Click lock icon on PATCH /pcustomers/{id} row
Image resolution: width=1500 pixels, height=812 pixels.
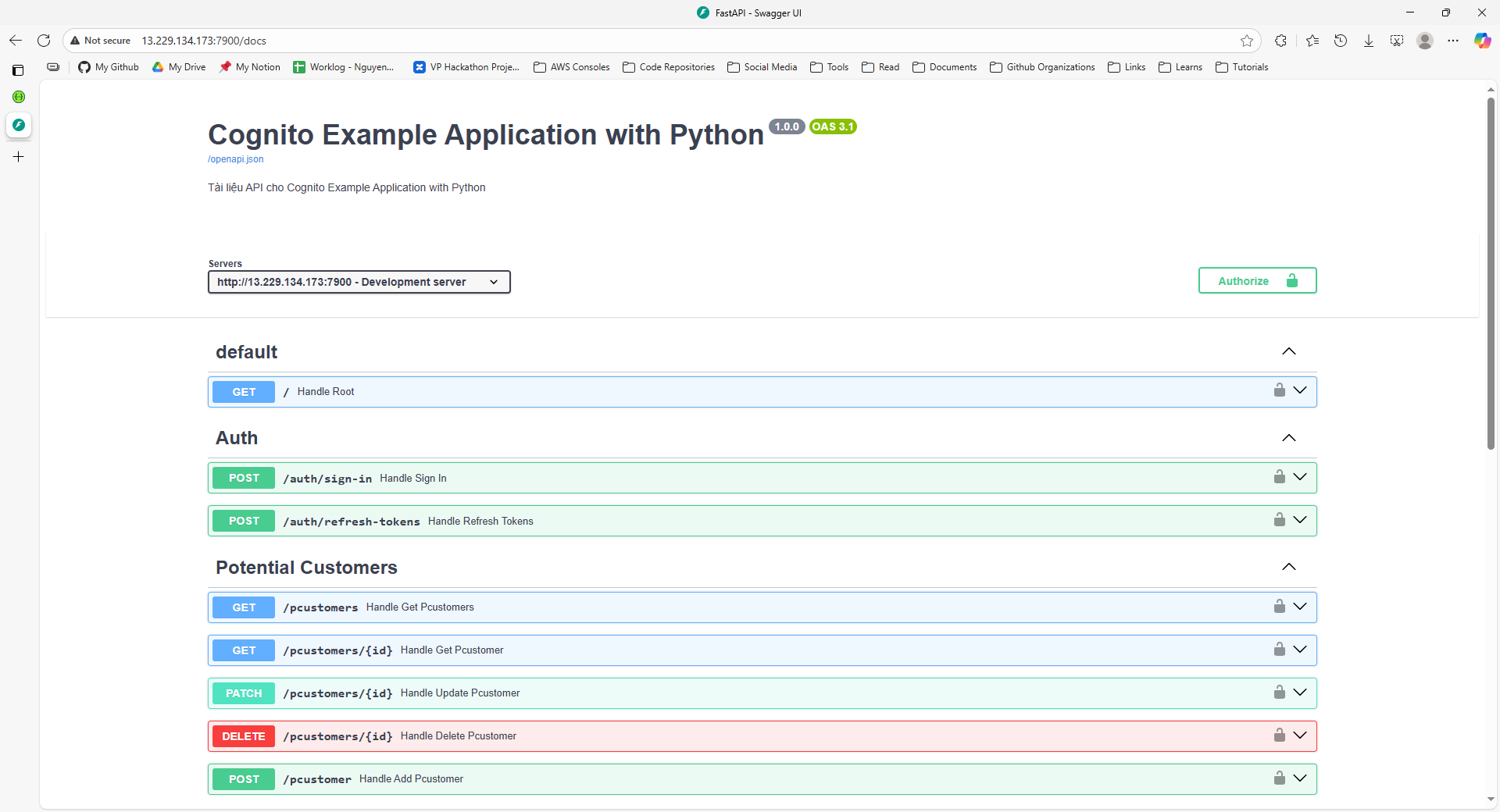coord(1279,693)
